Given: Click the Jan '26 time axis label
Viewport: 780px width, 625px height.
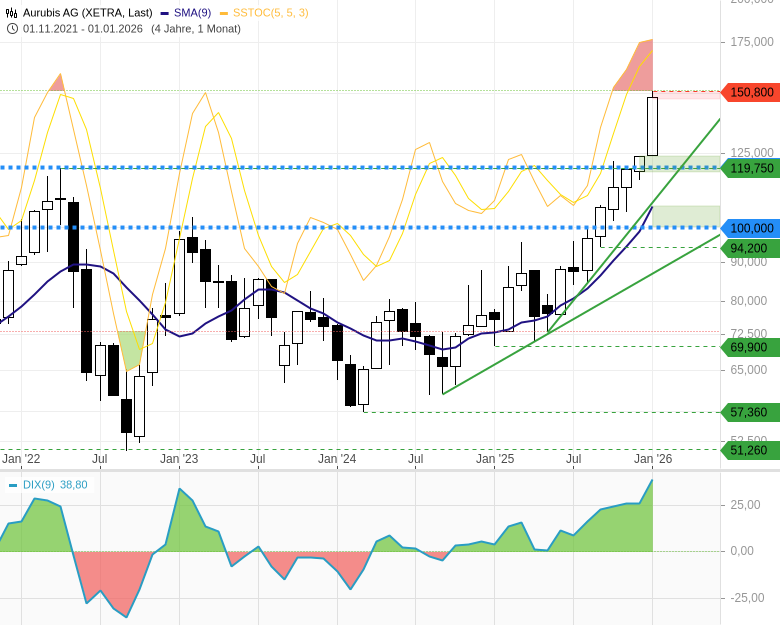Looking at the screenshot, I should [653, 459].
